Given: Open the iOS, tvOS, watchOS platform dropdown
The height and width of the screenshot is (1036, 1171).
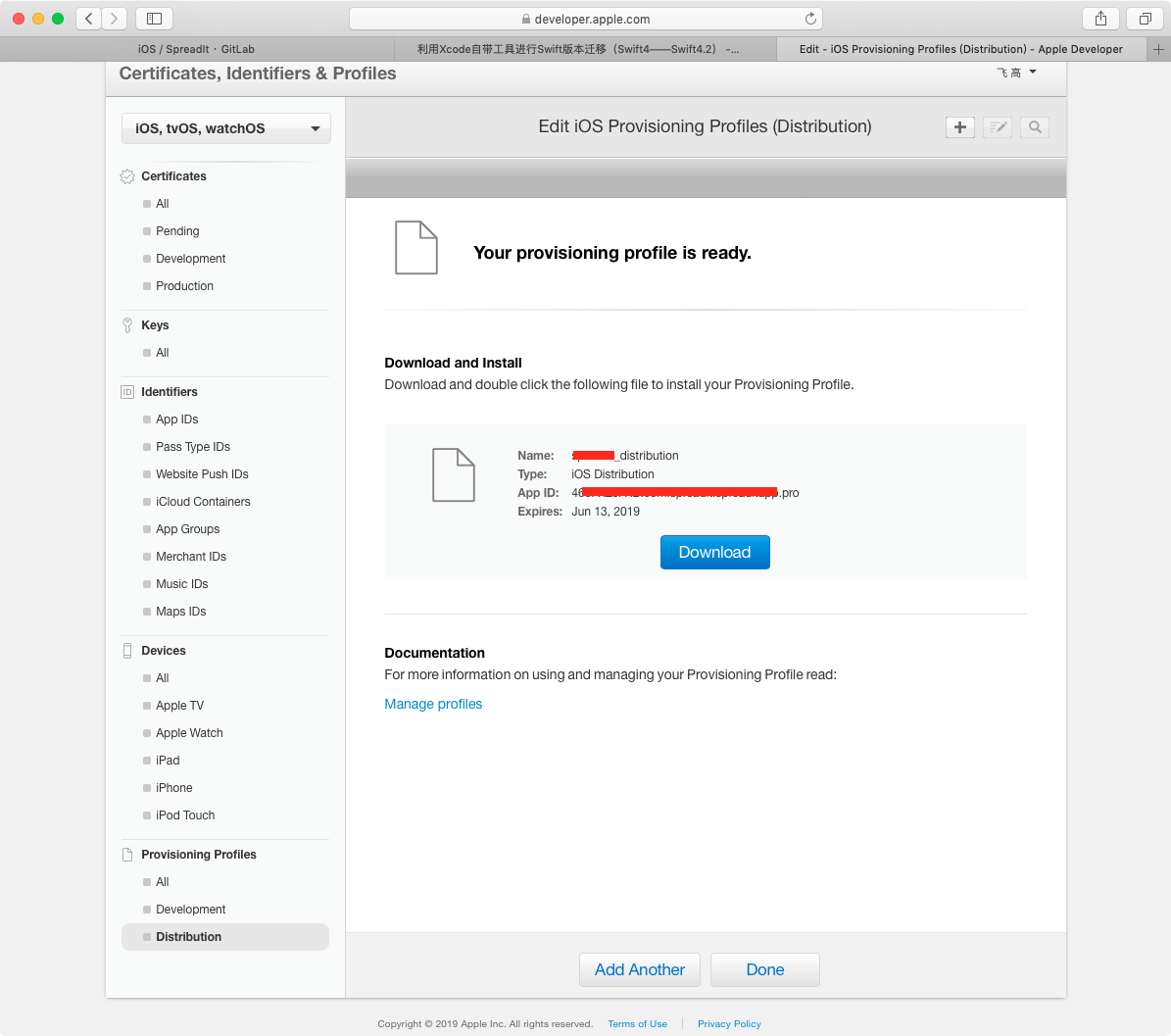Looking at the screenshot, I should (x=225, y=128).
